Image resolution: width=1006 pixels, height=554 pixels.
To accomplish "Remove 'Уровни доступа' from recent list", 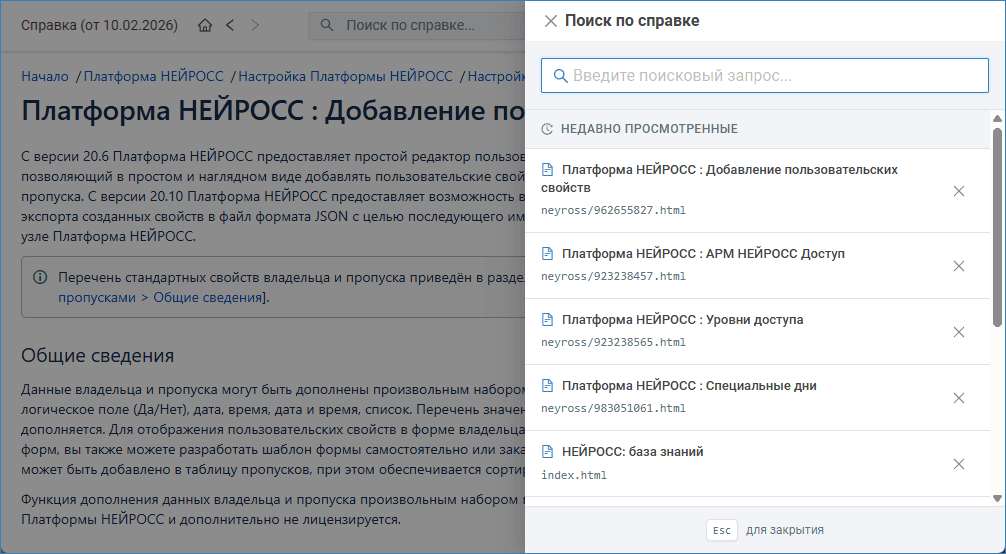I will click(958, 332).
